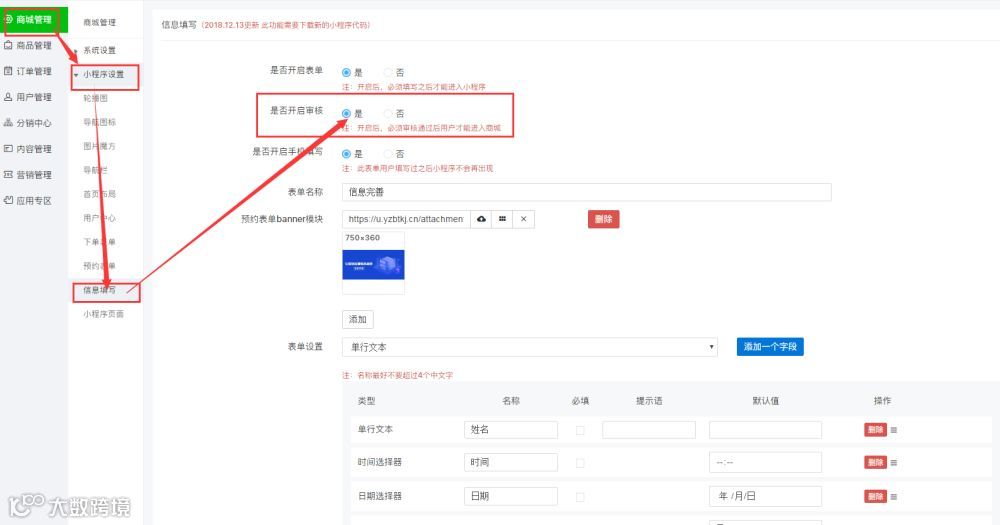Click the cloud upload icon beside banner URL
This screenshot has height=525, width=1000.
(x=482, y=219)
